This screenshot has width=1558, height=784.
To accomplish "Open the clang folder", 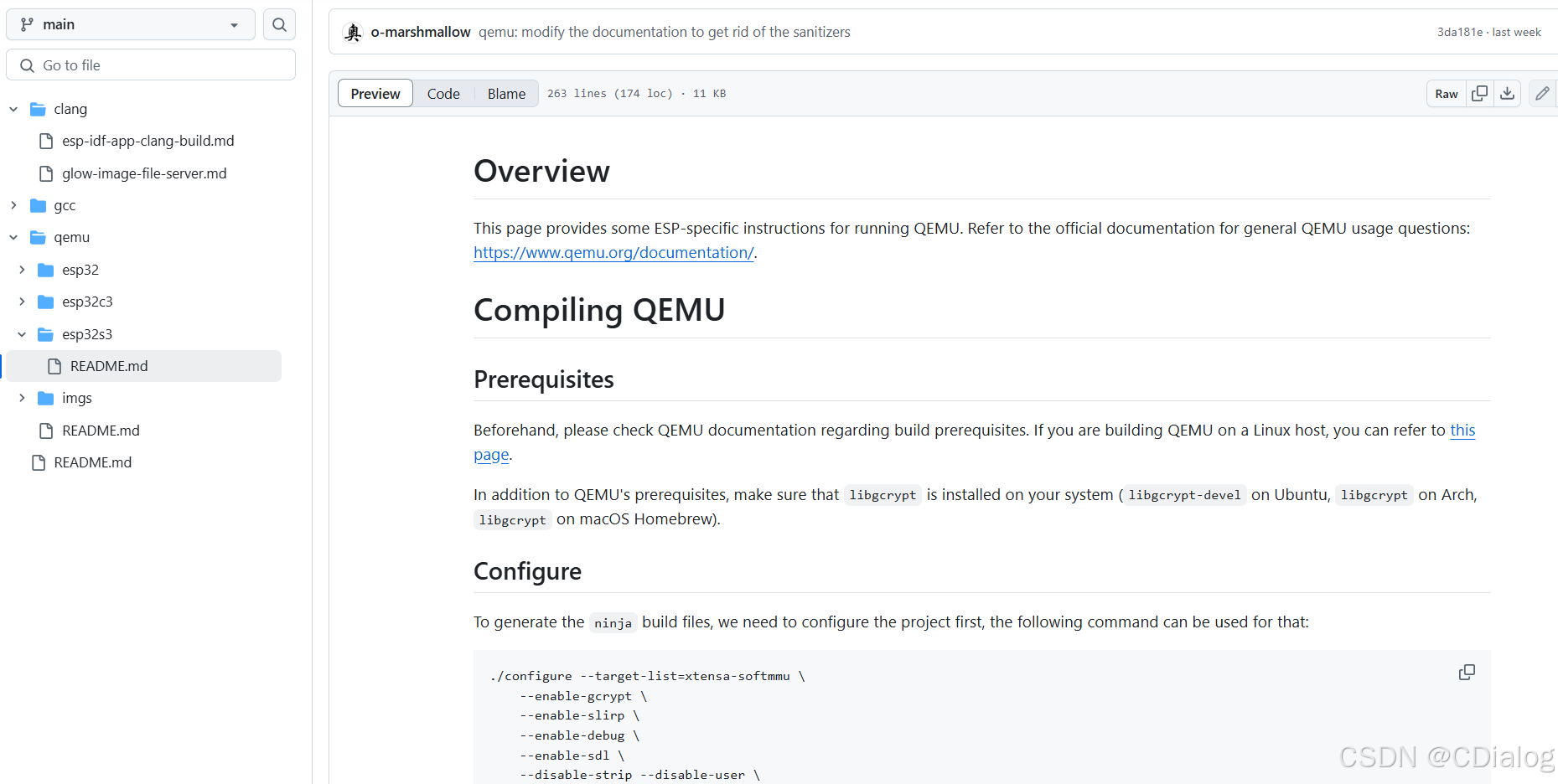I will point(70,109).
